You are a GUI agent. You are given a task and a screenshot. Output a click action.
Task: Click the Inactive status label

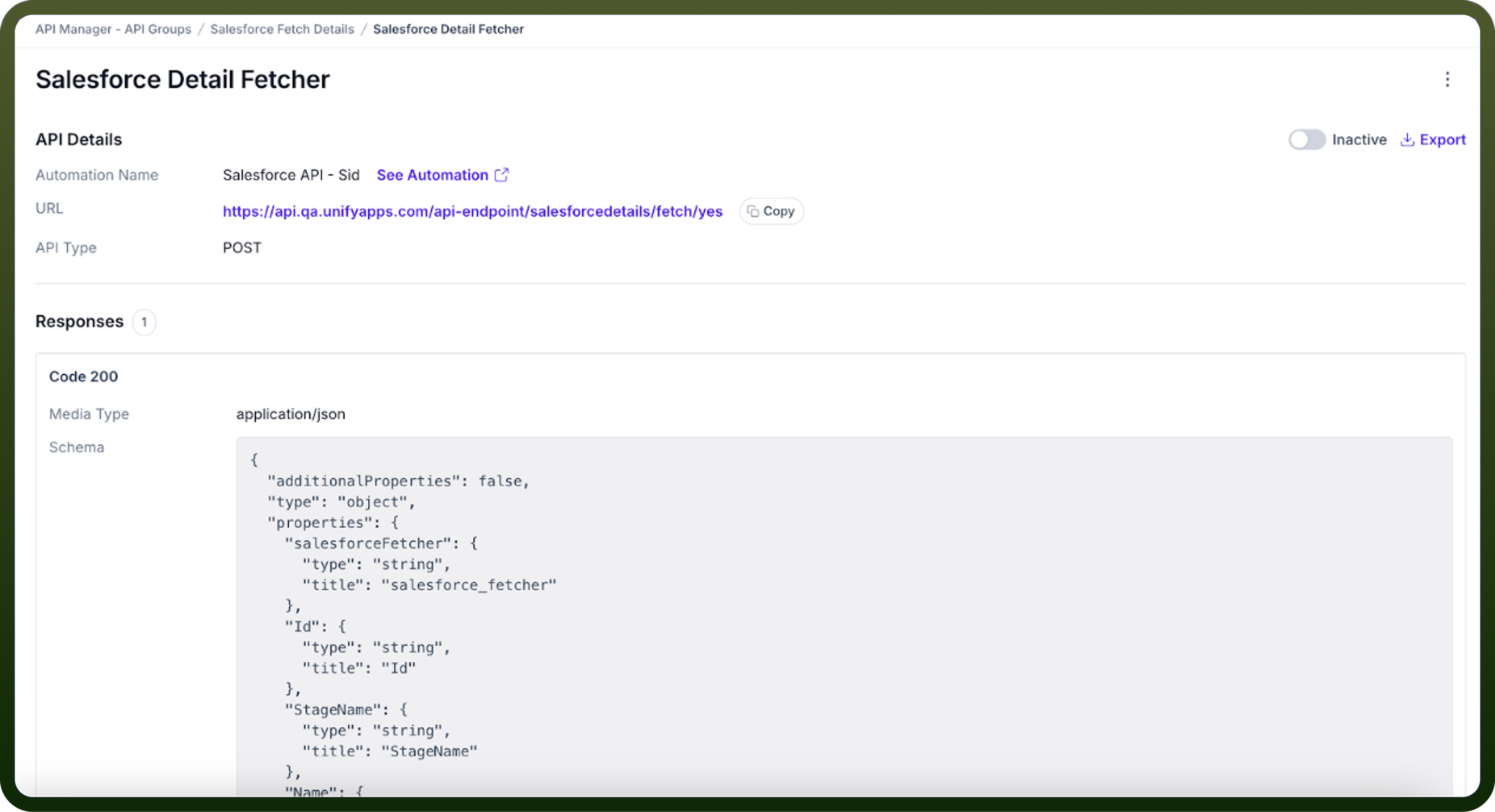click(1359, 140)
